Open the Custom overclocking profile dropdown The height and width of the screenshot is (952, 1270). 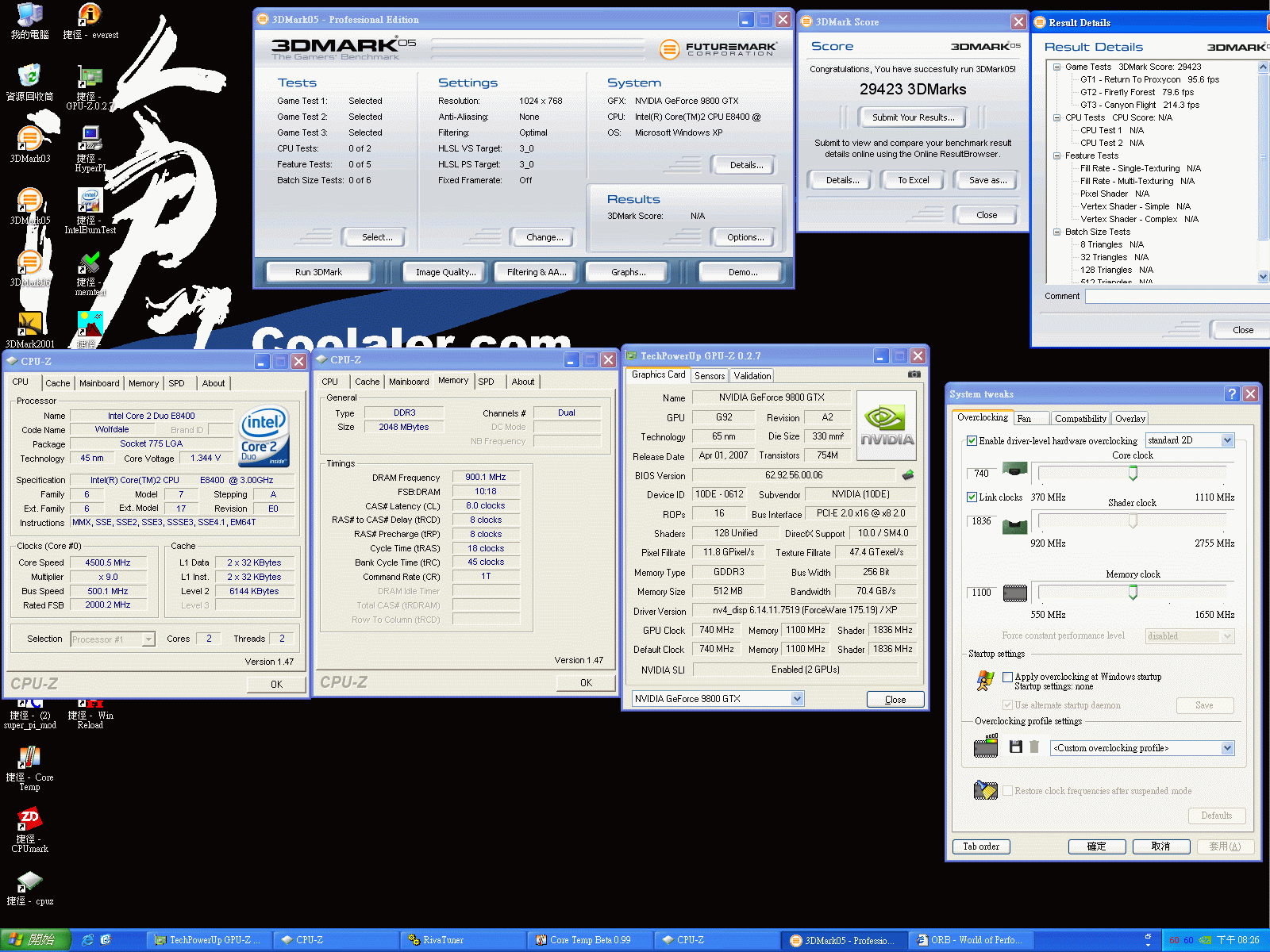1227,748
